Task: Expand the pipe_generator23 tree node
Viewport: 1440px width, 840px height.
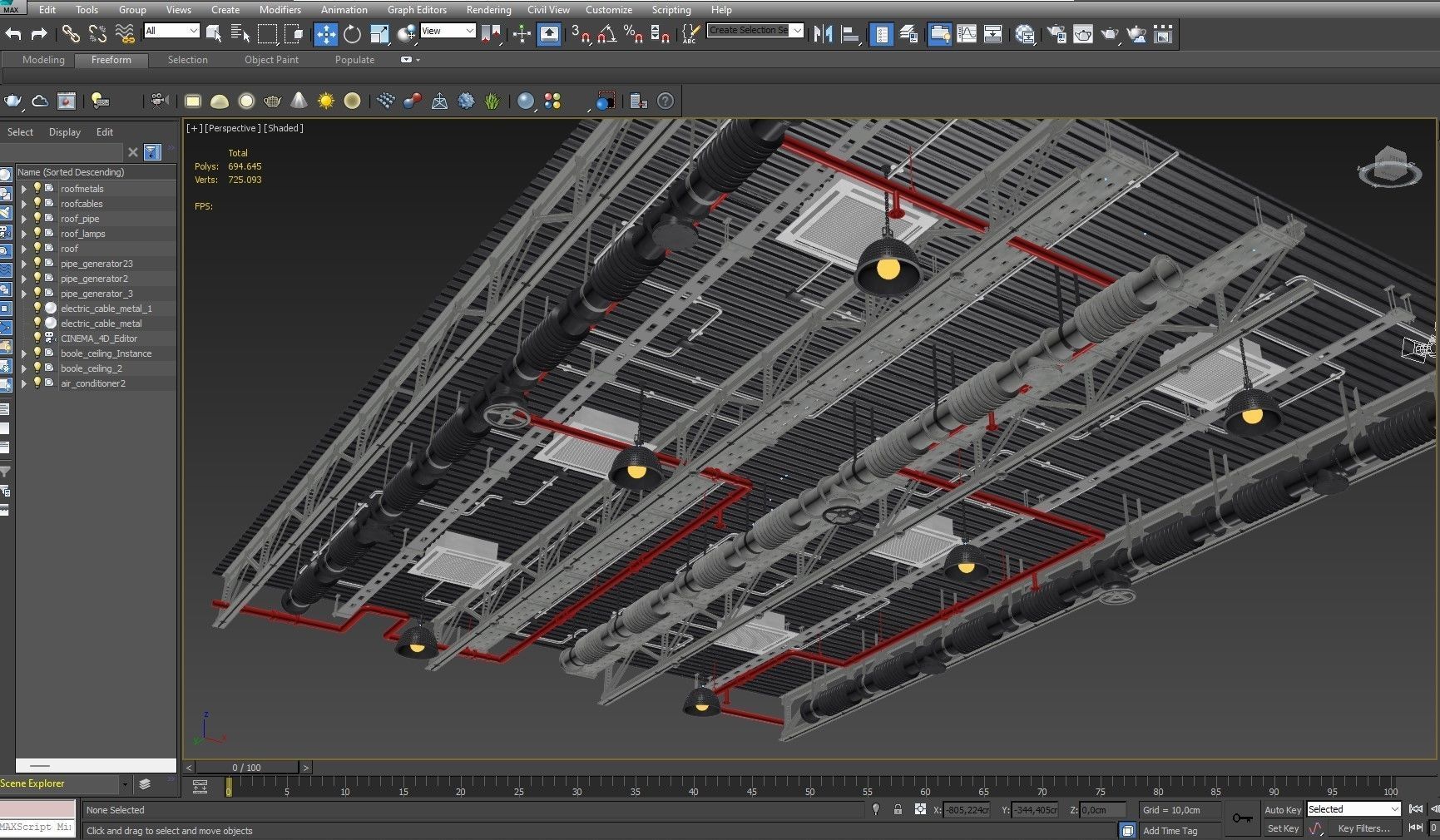Action: point(24,264)
